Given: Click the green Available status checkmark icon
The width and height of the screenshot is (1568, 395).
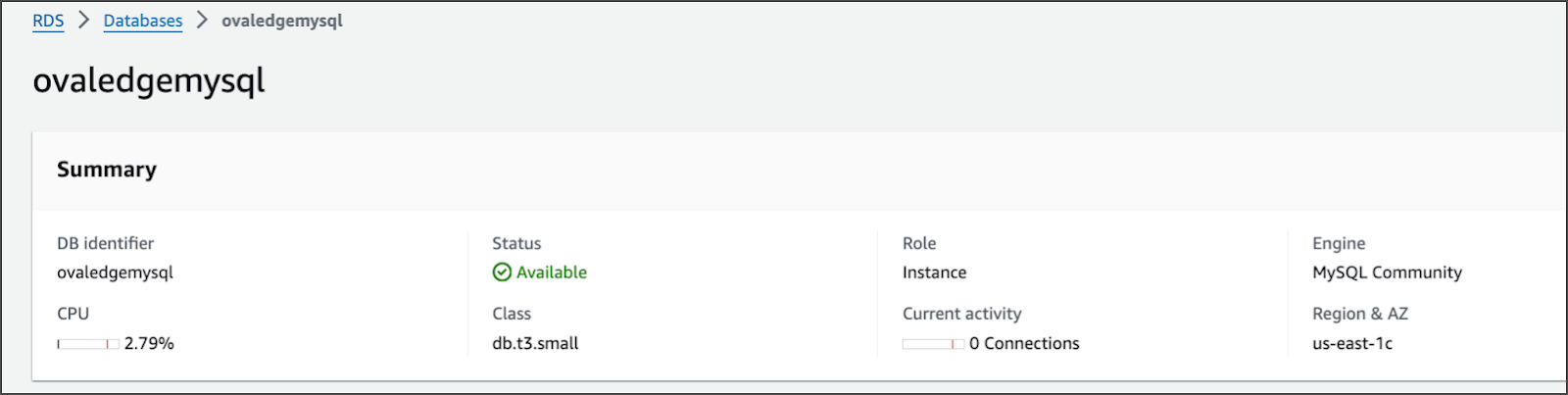Looking at the screenshot, I should [x=502, y=272].
